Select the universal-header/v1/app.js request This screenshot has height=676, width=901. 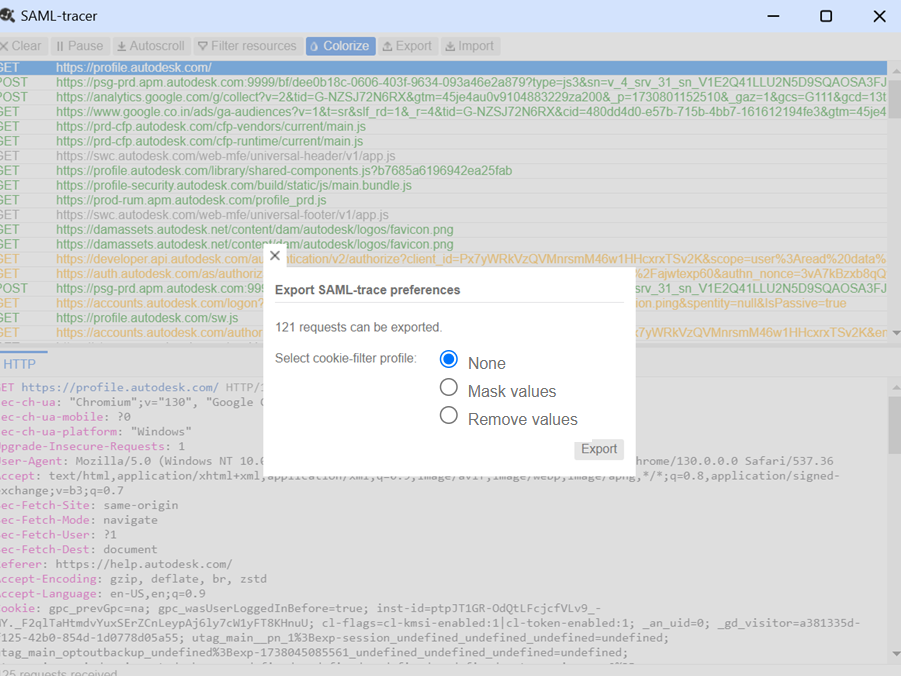point(443,156)
